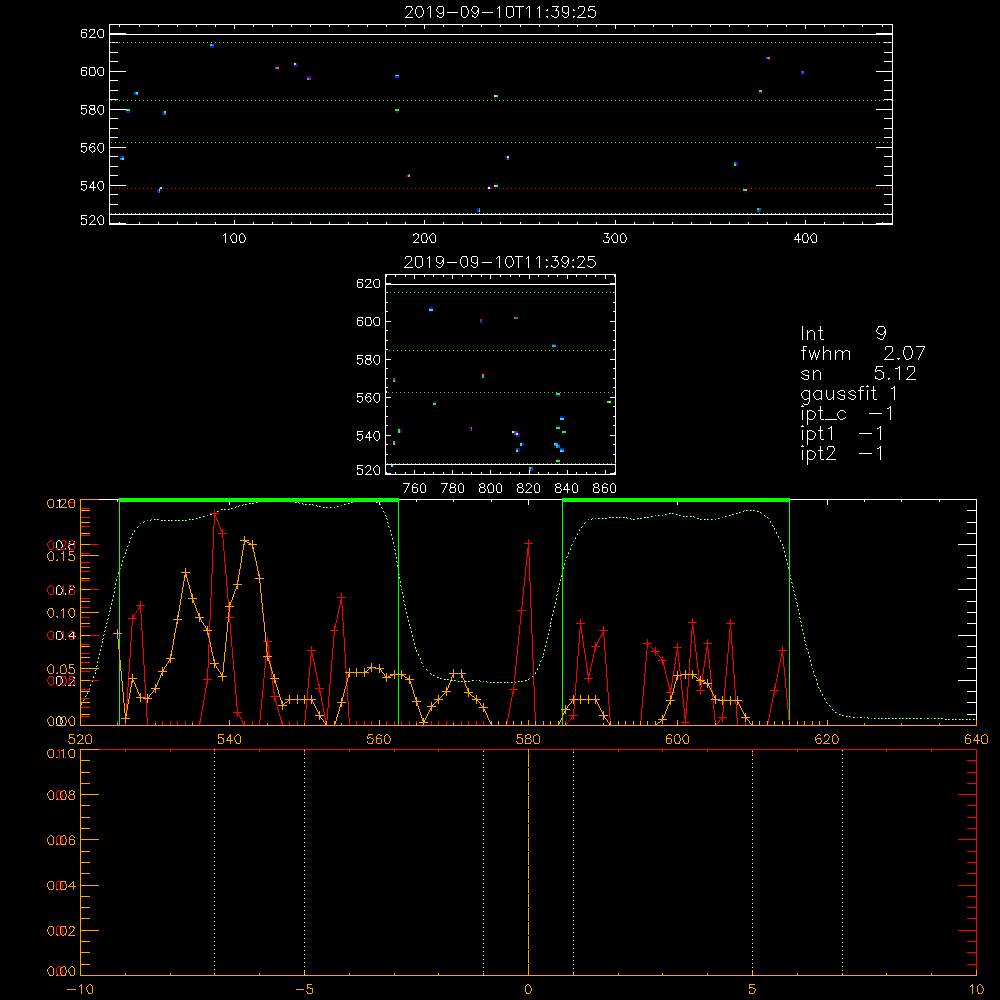
Task: Click x-axis label 780 on middle plot
Action: tap(453, 489)
